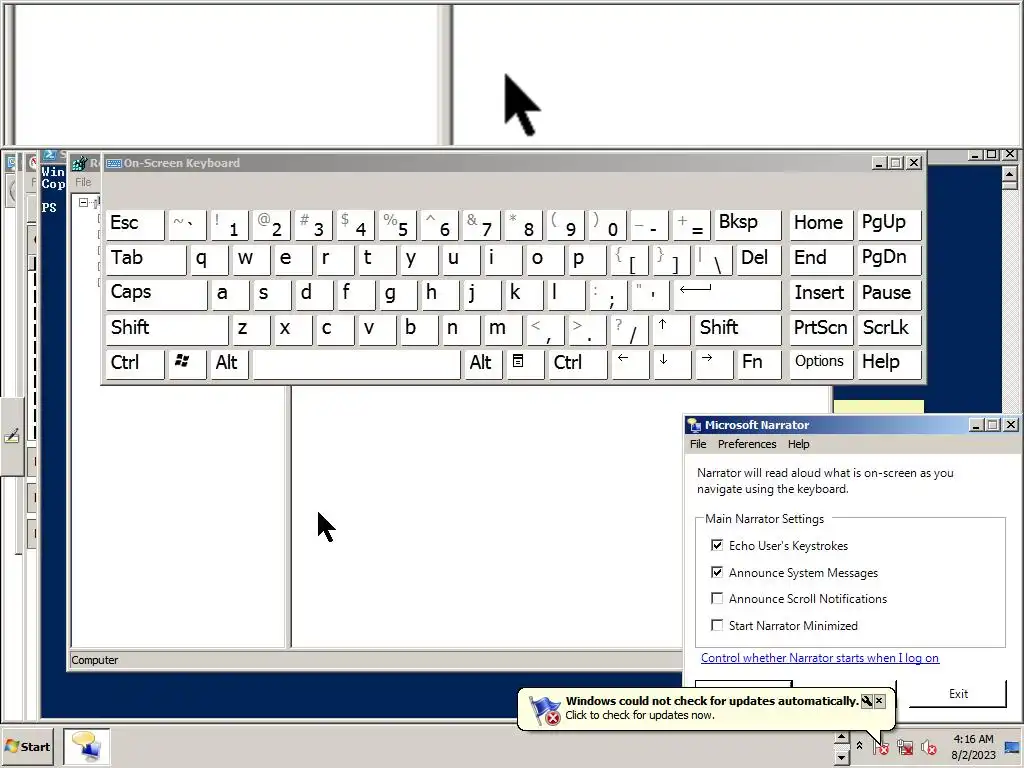Toggle the Caps key on keyboard
The height and width of the screenshot is (768, 1024).
pyautogui.click(x=156, y=294)
